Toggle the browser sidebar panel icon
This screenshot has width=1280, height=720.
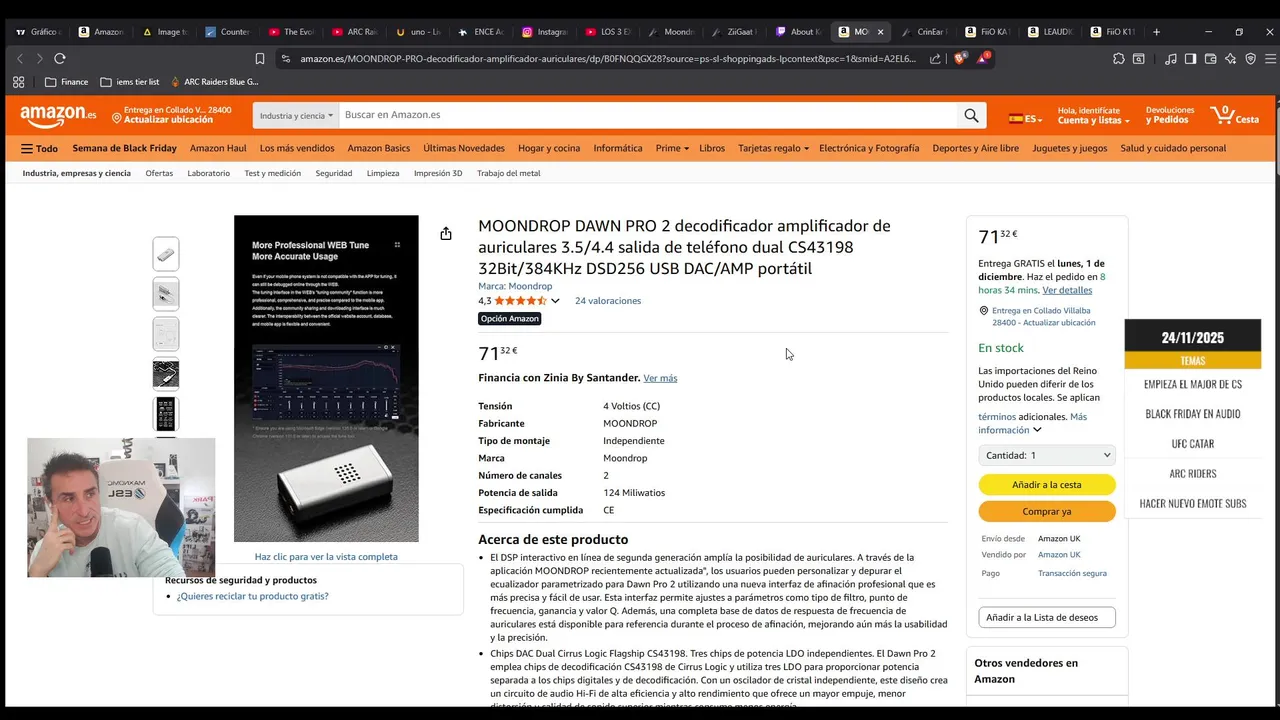point(1190,59)
